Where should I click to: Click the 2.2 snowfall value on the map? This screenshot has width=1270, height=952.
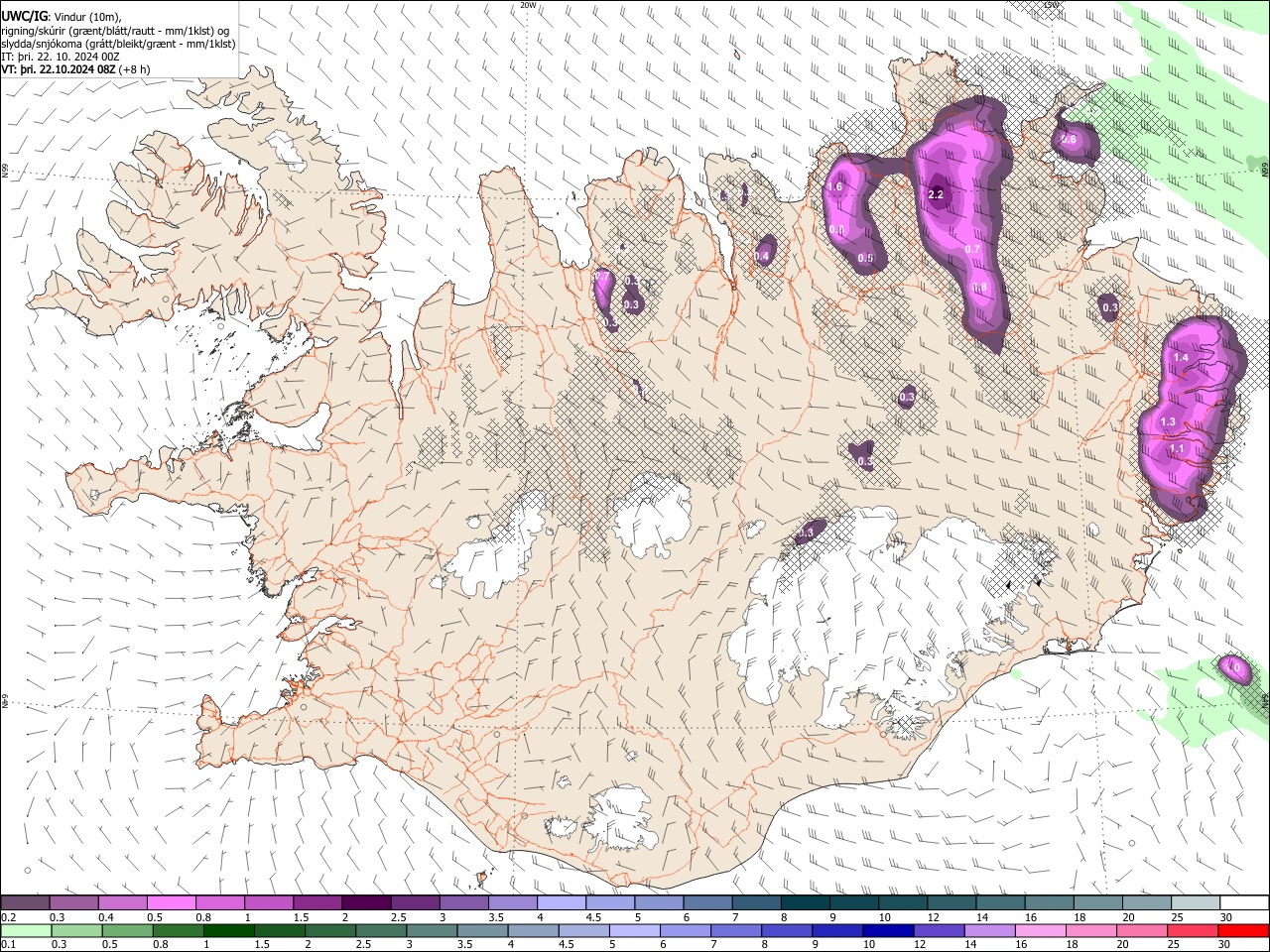pyautogui.click(x=936, y=194)
